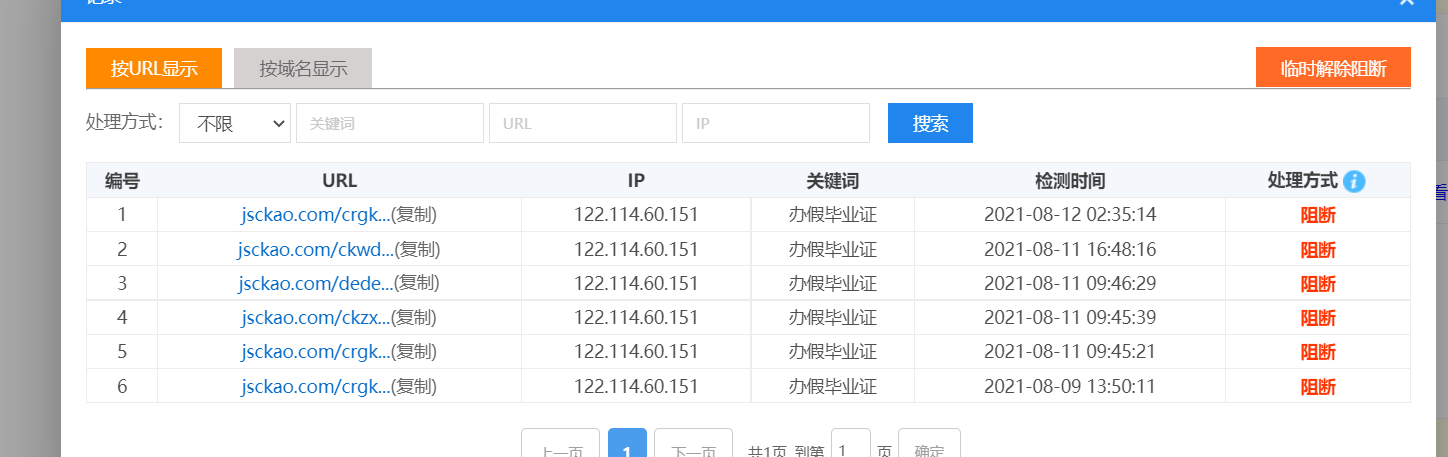Copy the jsckao.com/dede... URL via (复制)
The image size is (1448, 457).
[x=417, y=283]
